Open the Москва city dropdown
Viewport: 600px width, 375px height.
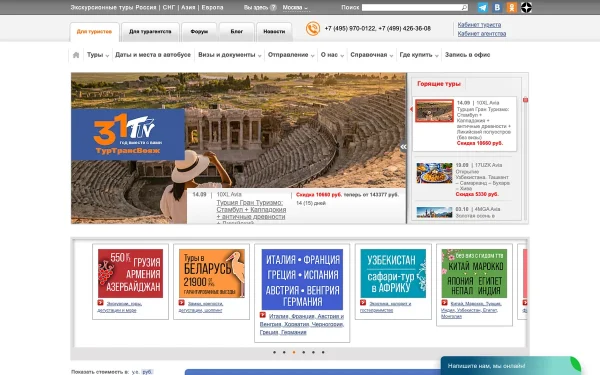(x=295, y=8)
